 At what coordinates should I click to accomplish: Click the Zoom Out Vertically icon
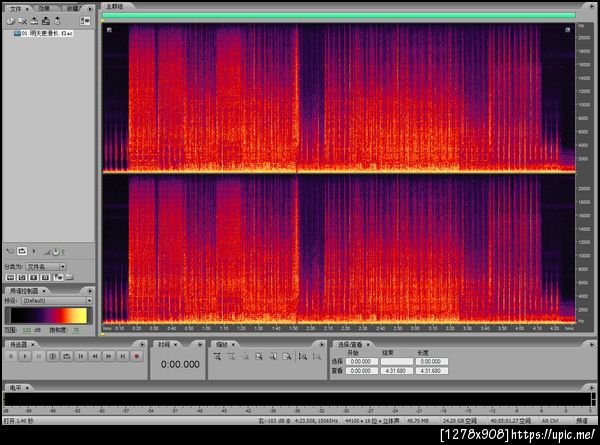pyautogui.click(x=317, y=357)
